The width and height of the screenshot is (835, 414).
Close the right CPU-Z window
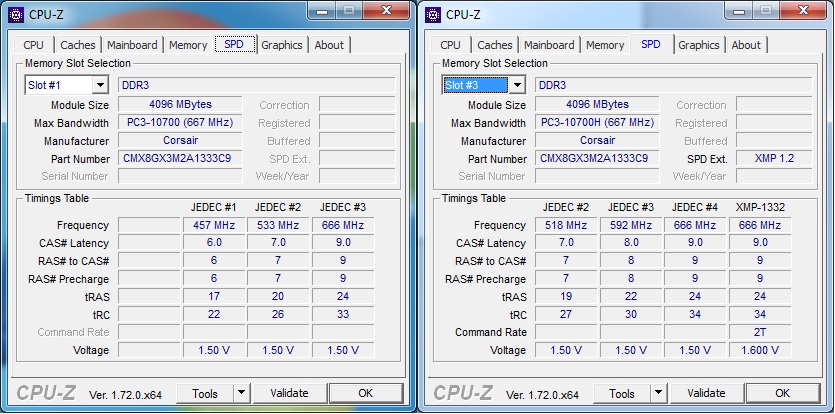click(x=804, y=10)
